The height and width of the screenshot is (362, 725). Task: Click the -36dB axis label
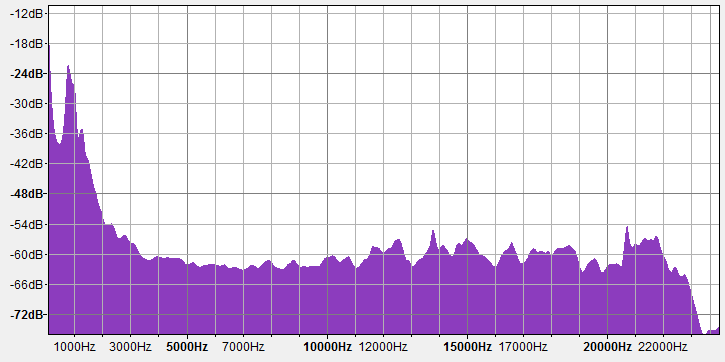point(26,134)
